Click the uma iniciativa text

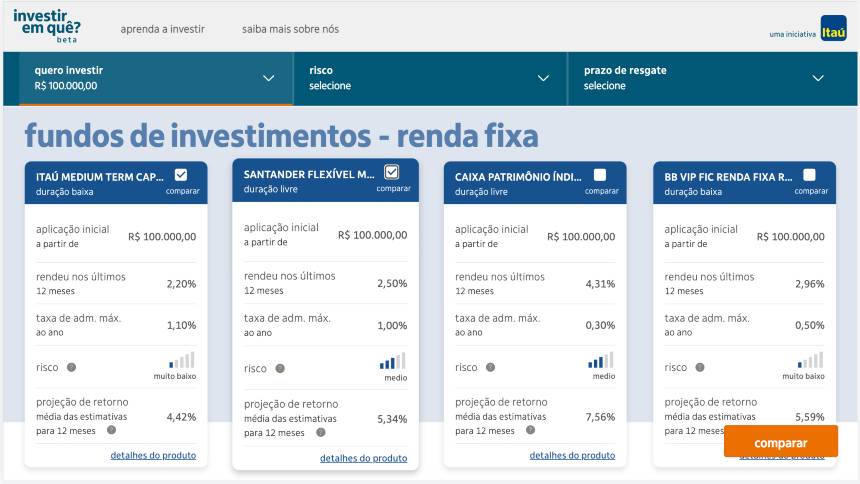coord(793,34)
